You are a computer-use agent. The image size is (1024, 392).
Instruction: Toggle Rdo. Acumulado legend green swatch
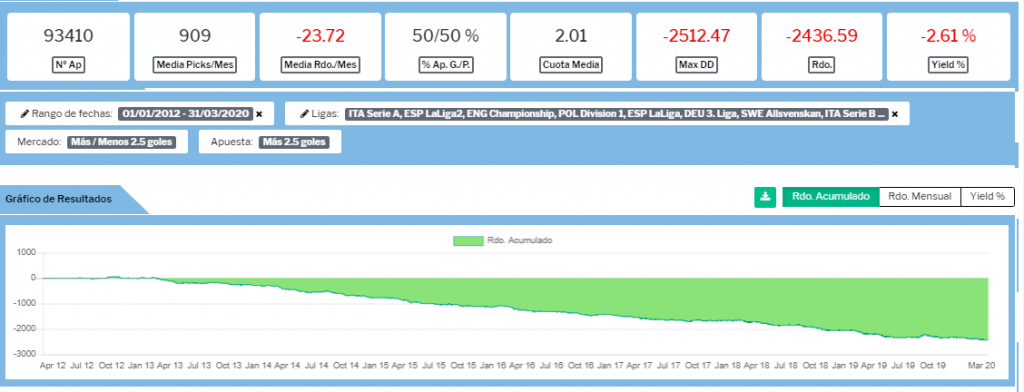click(x=468, y=240)
